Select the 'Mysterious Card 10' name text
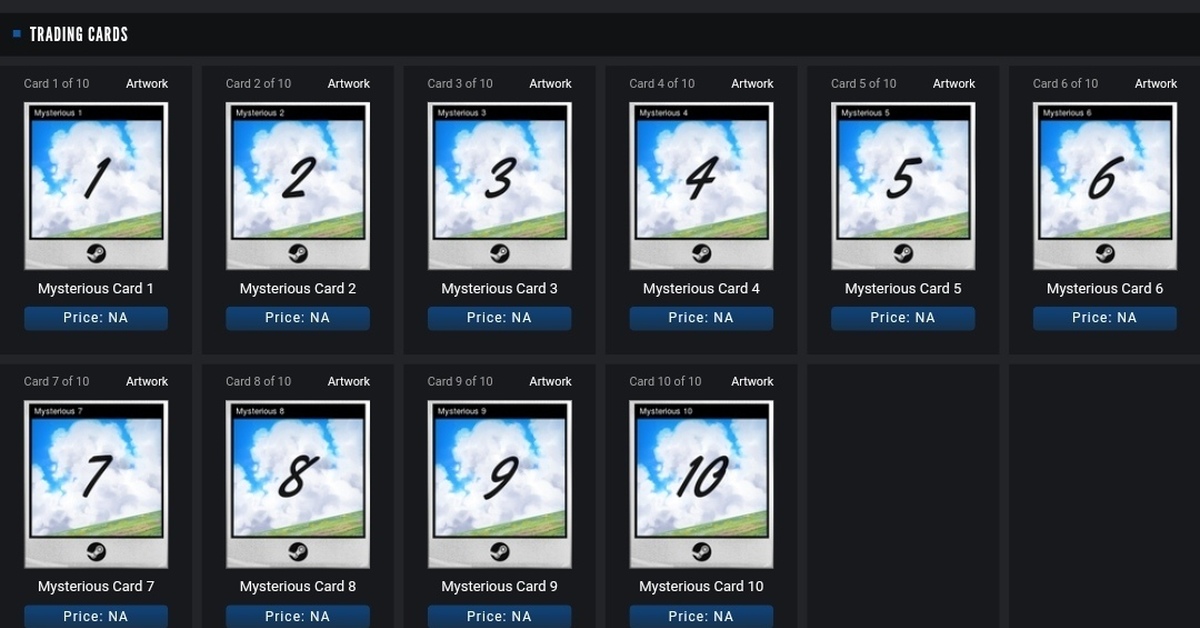1200x628 pixels. point(701,587)
